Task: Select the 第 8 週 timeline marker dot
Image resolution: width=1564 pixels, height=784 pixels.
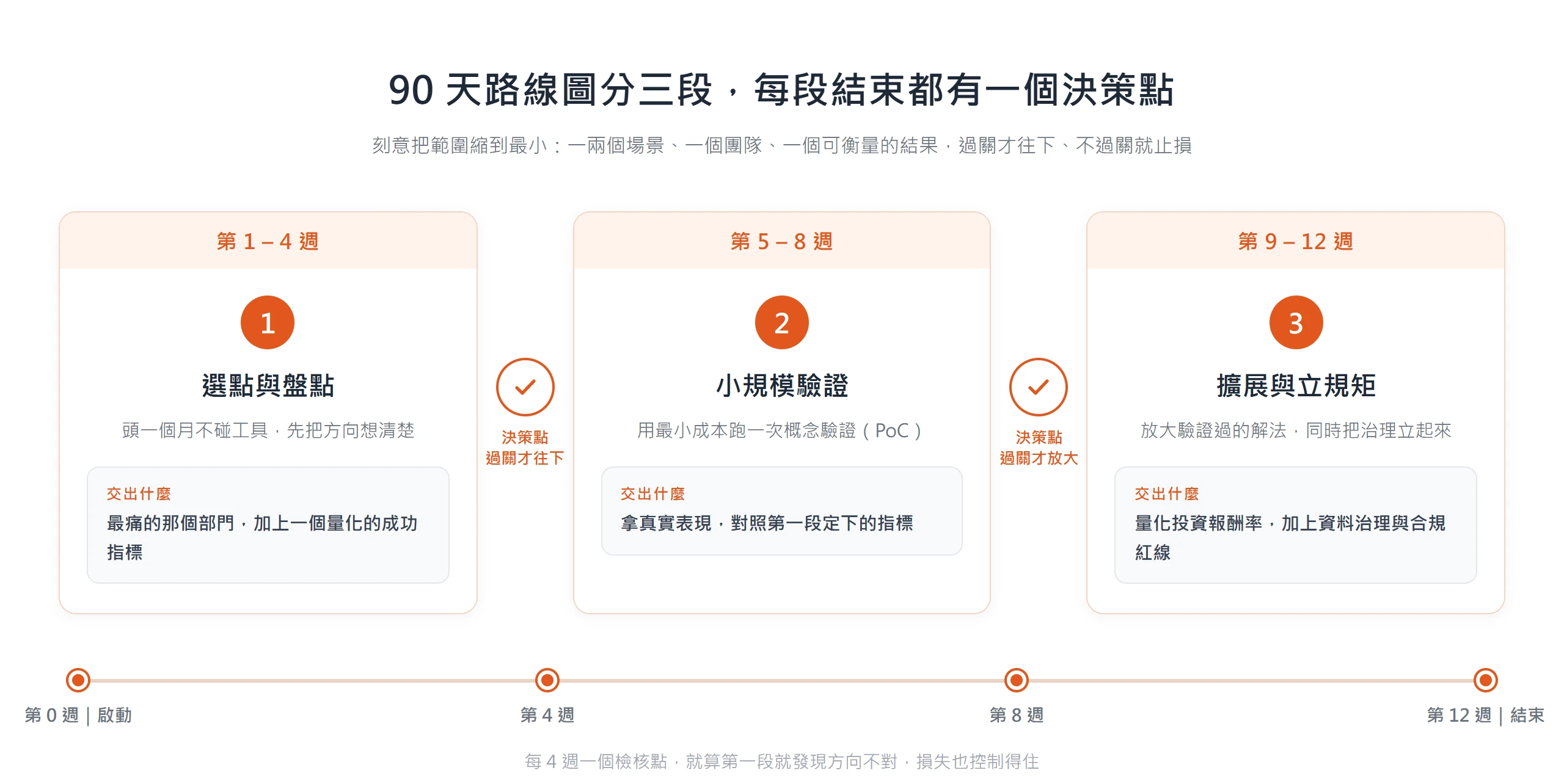Action: pos(1017,680)
